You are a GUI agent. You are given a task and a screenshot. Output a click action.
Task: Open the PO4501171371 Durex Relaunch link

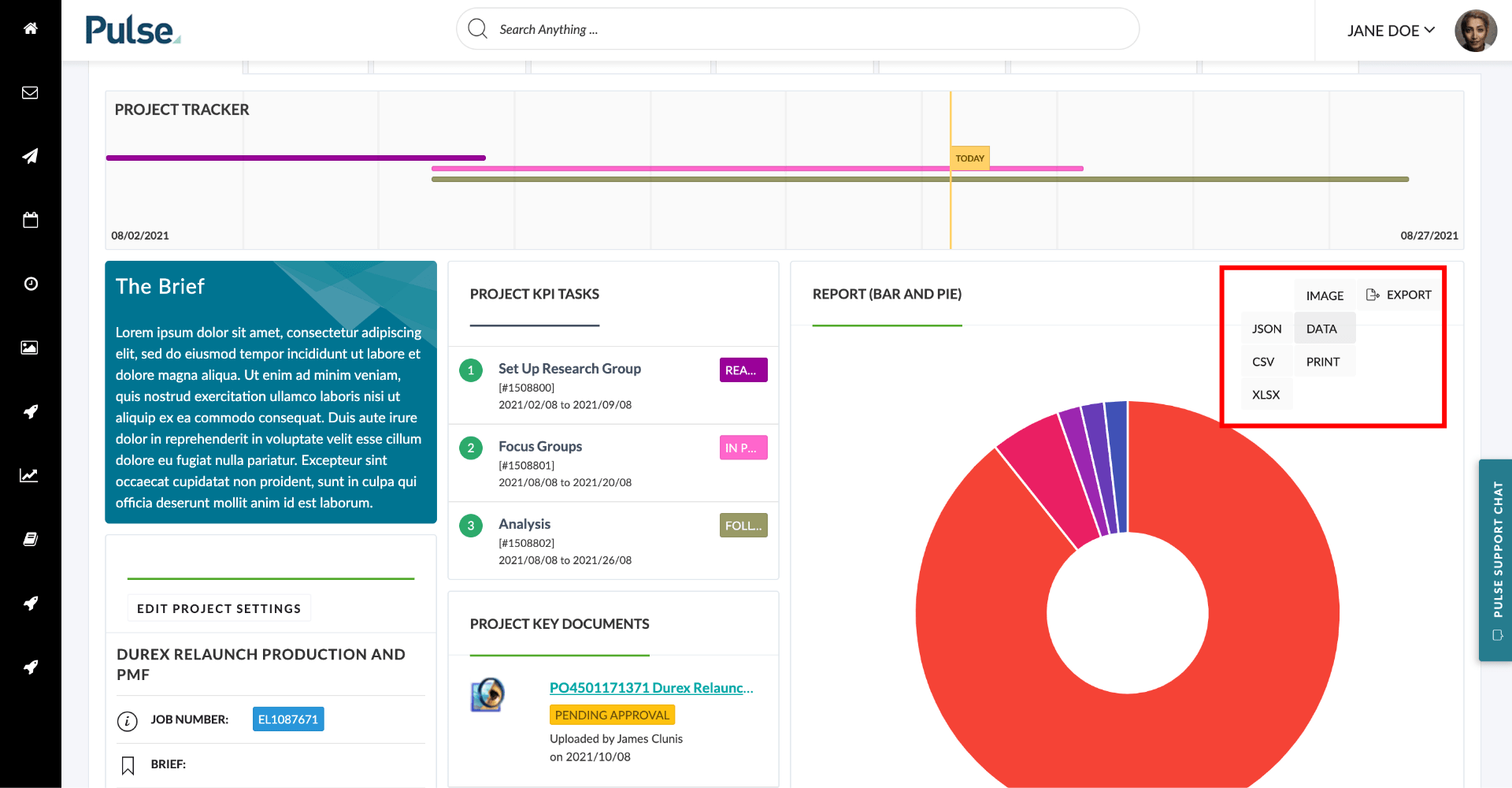[651, 688]
